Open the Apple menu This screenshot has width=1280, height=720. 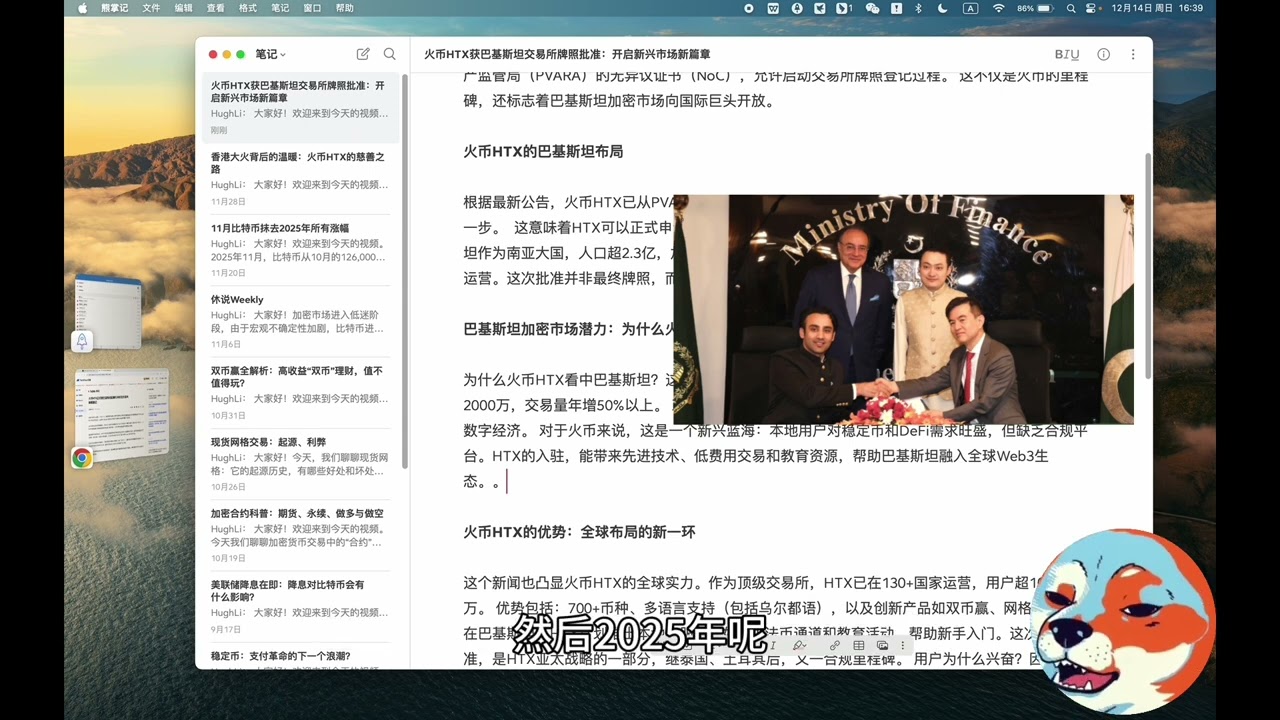[82, 8]
